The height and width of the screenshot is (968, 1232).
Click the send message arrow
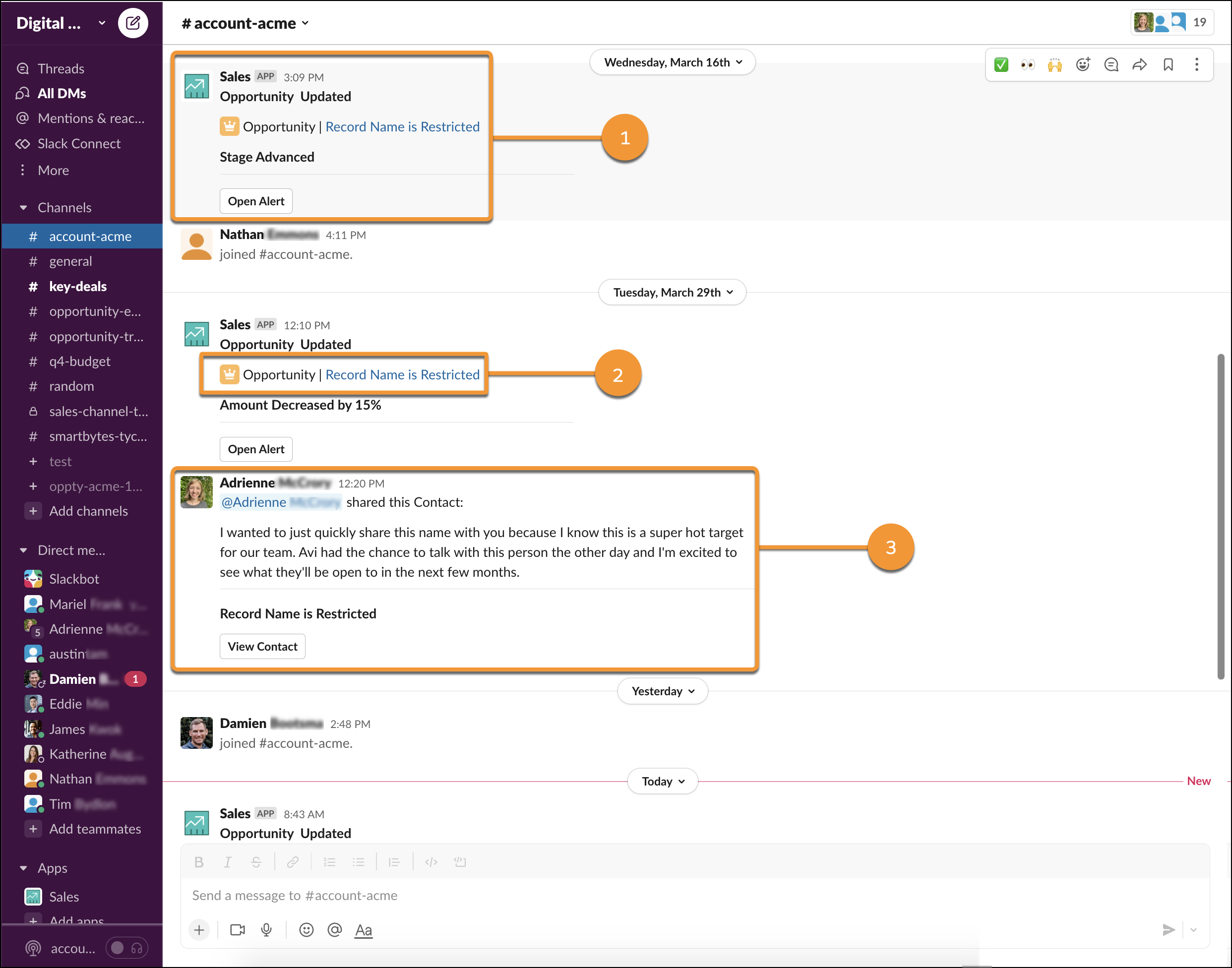(x=1169, y=930)
